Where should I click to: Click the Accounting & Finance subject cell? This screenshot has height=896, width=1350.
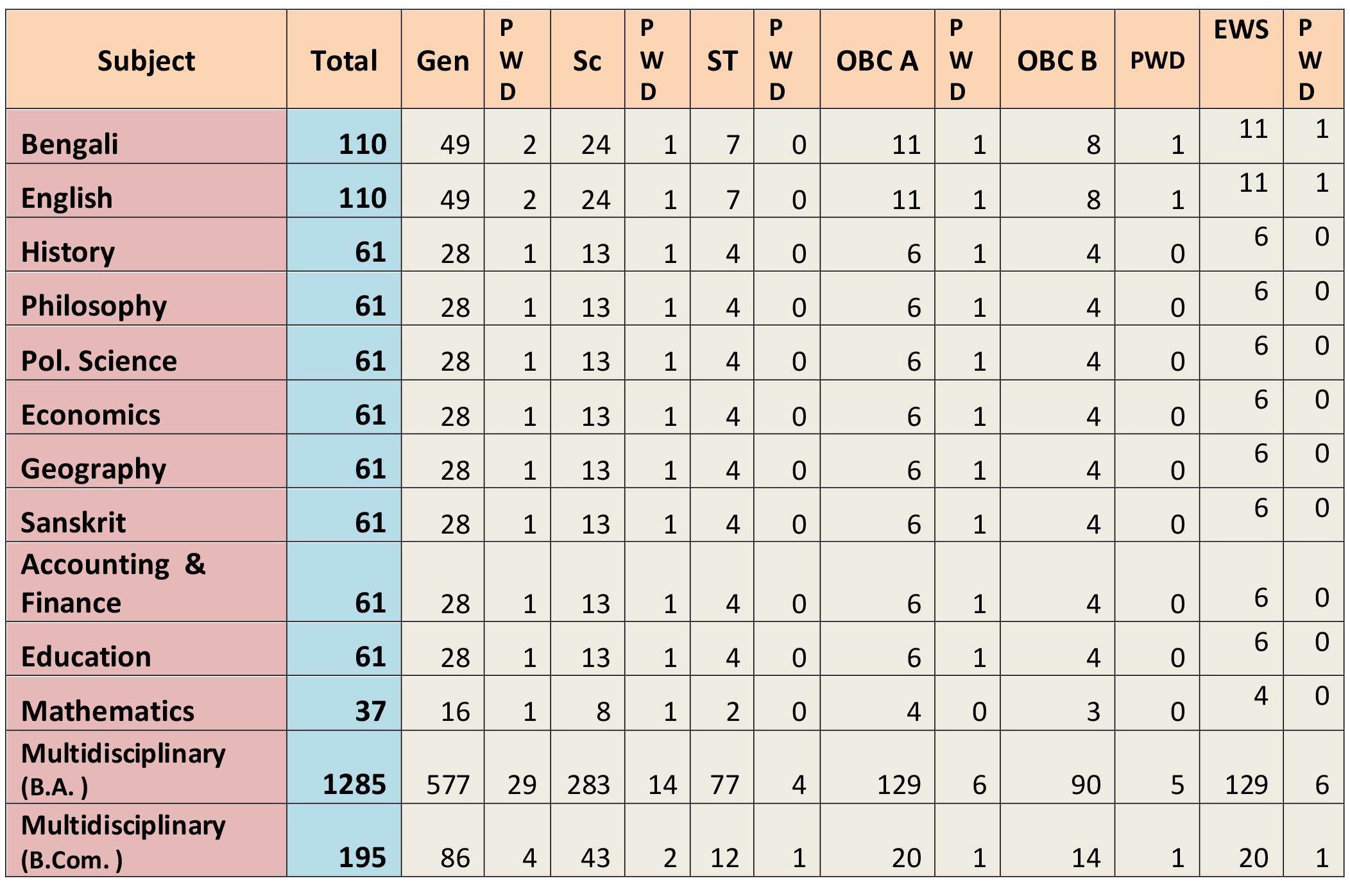(113, 584)
